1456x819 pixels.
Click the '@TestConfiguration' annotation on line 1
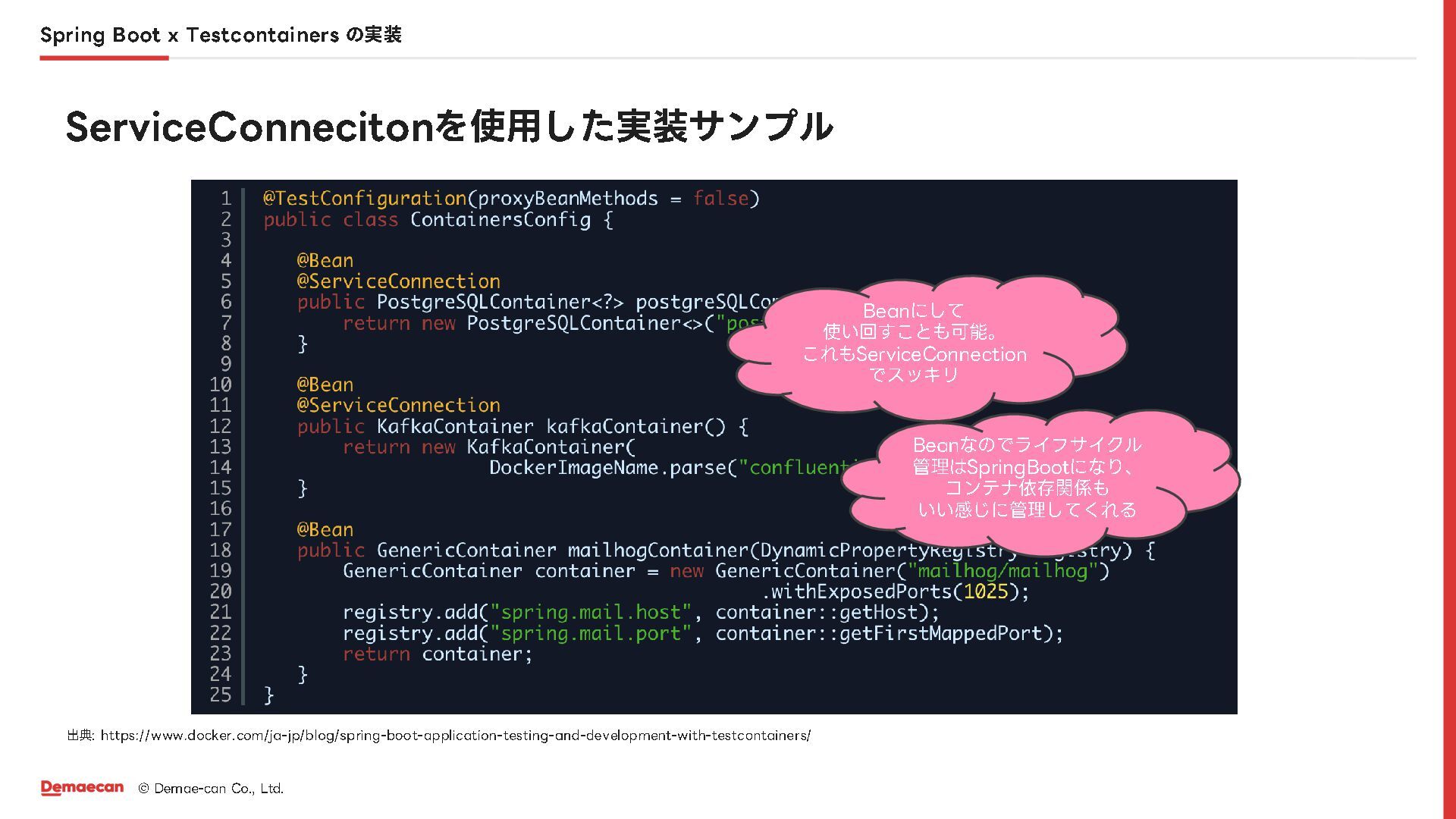point(365,199)
